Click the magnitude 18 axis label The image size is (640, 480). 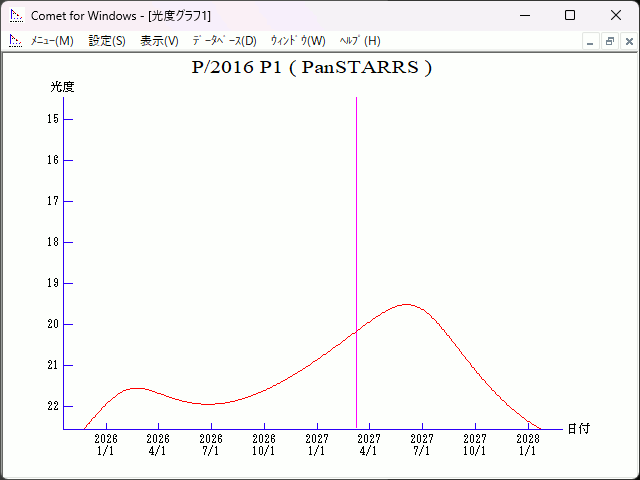[x=53, y=242]
